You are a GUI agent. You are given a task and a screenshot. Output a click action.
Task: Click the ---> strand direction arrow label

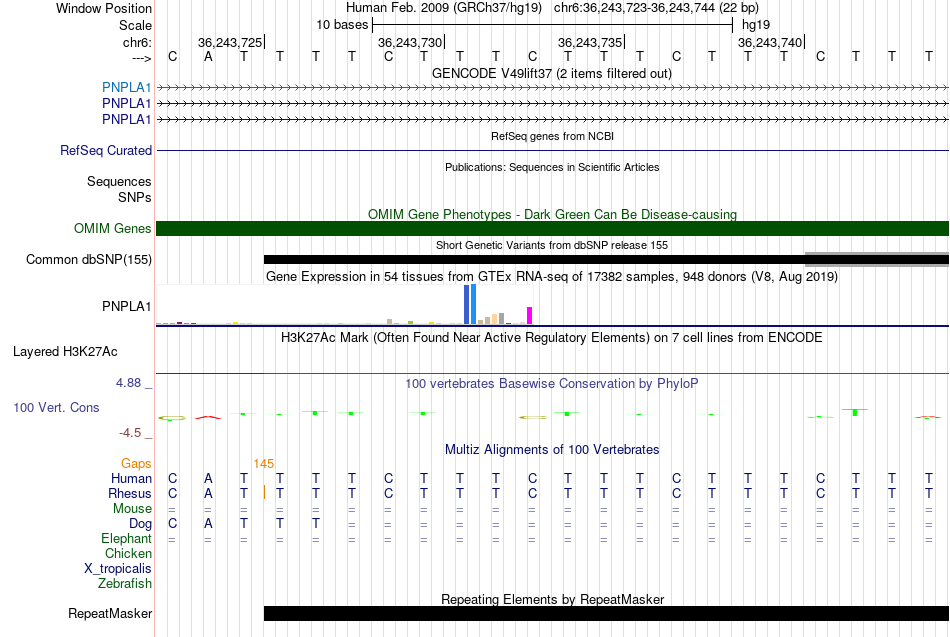(x=141, y=58)
